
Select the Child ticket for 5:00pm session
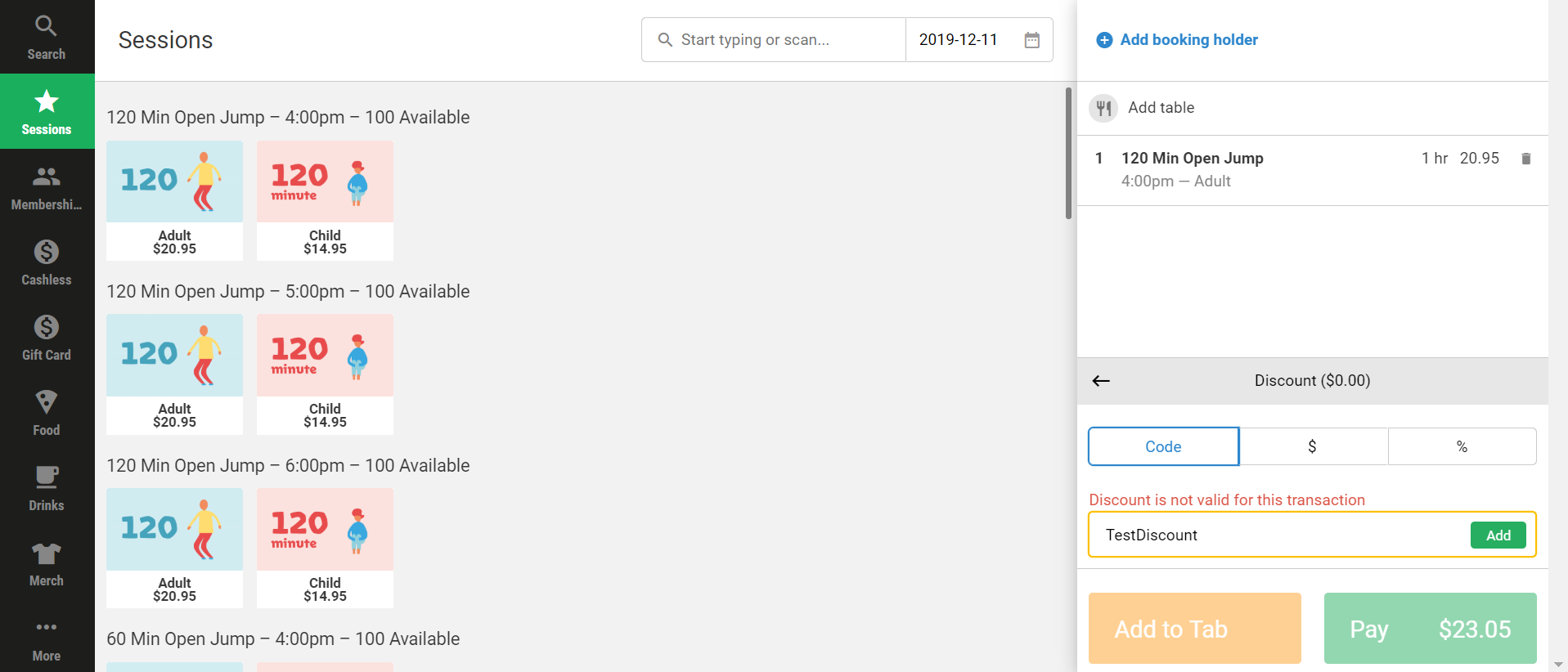click(x=325, y=374)
